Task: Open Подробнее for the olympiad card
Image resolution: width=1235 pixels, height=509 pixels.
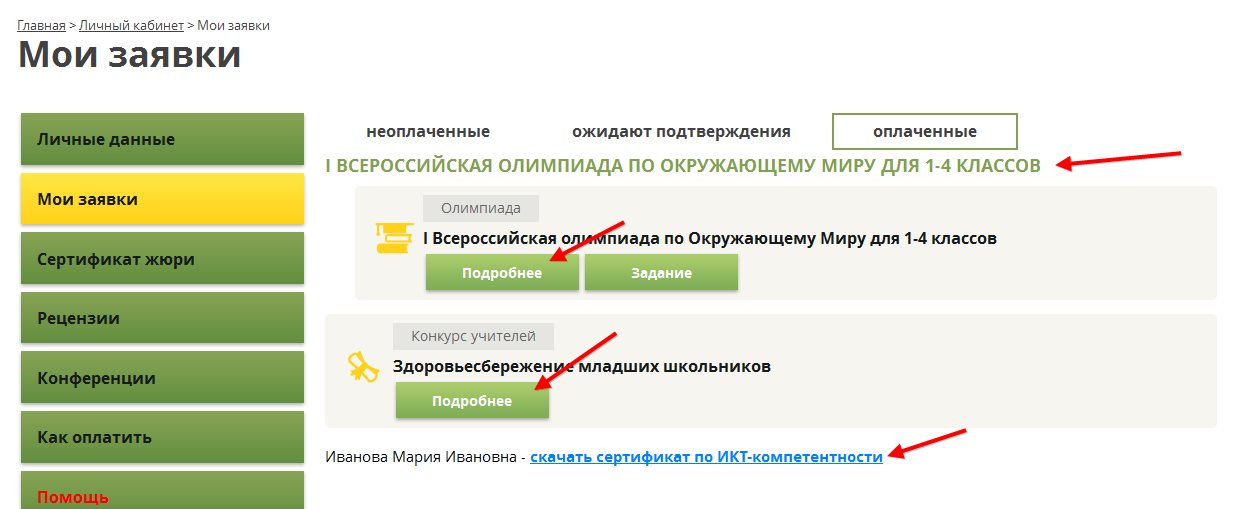Action: tap(502, 273)
